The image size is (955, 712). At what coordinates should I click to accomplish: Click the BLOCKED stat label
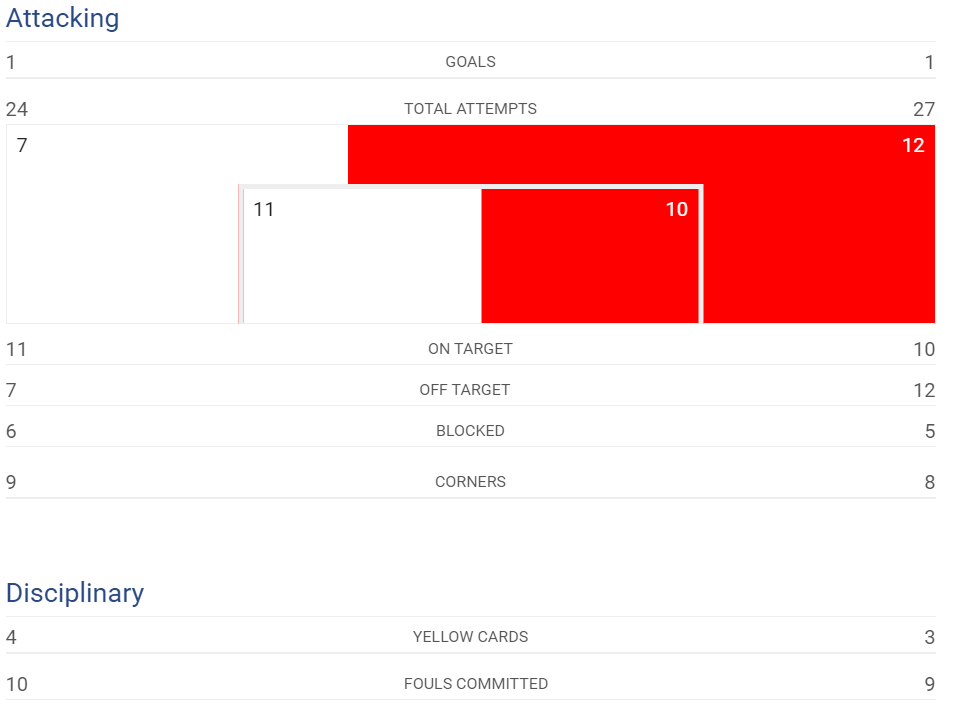(470, 431)
